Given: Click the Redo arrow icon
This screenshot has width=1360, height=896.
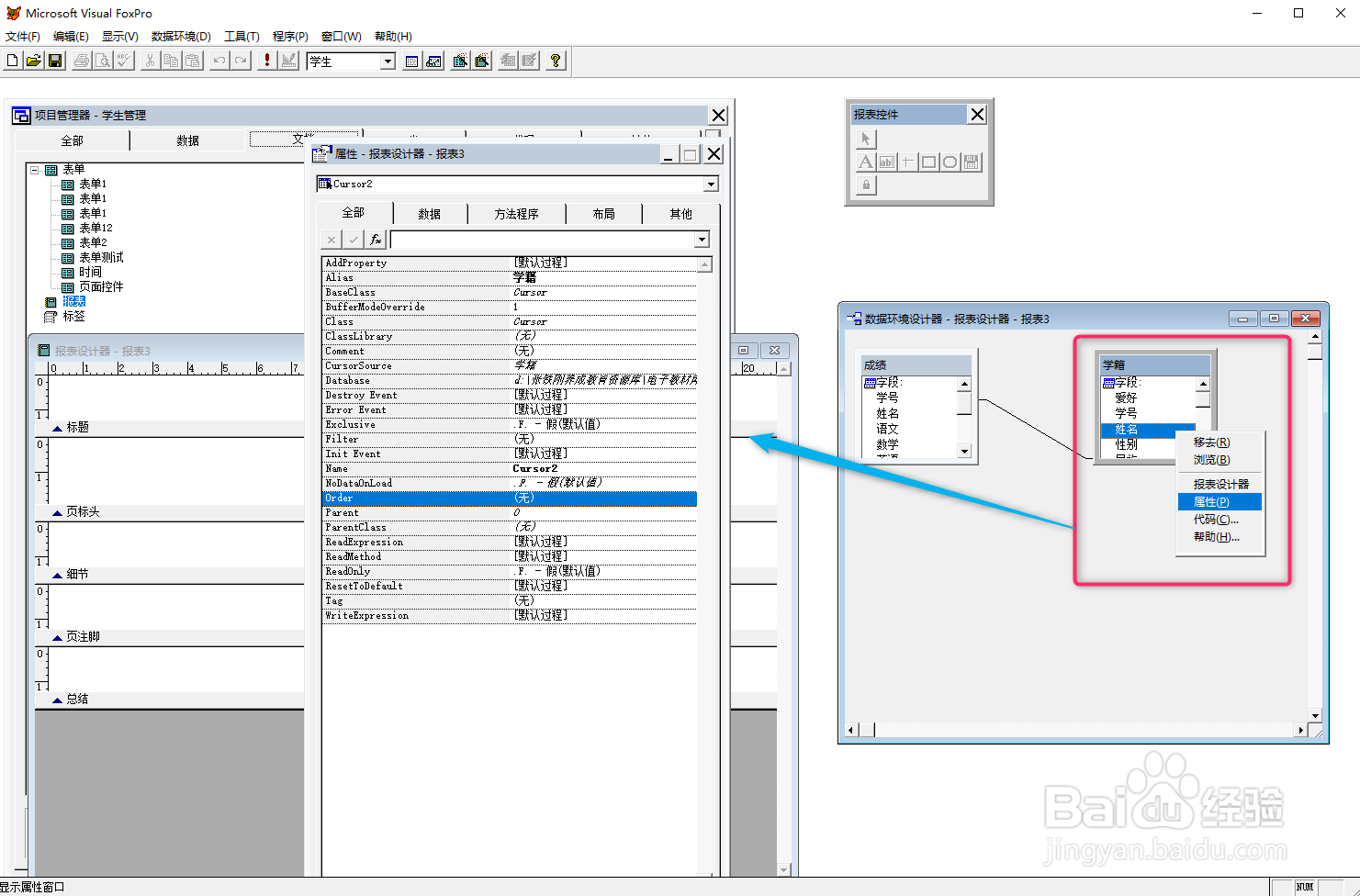Looking at the screenshot, I should click(241, 61).
